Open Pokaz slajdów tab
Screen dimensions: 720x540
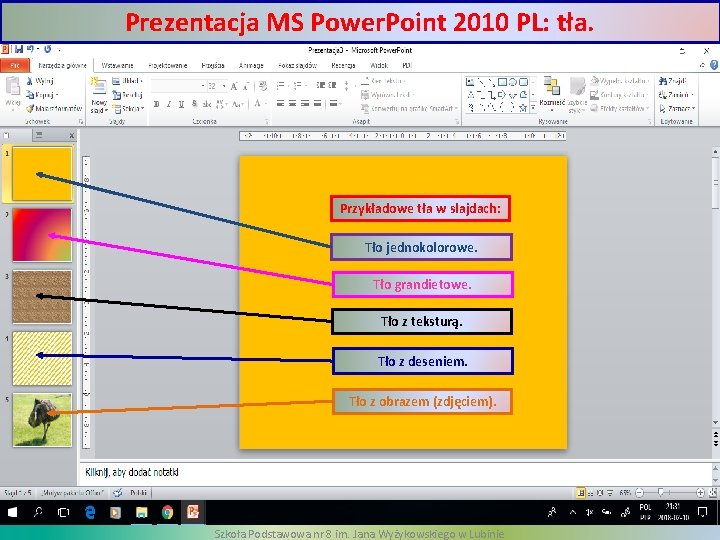pos(298,65)
